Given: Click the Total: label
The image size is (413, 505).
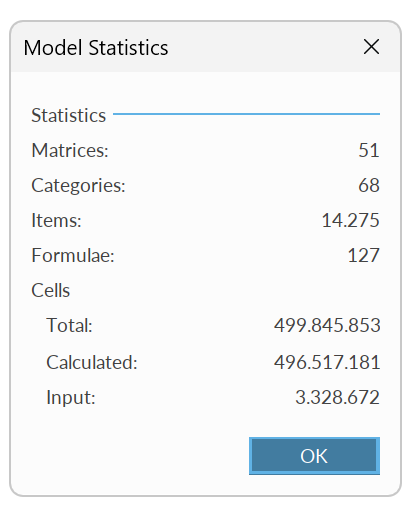Looking at the screenshot, I should point(69,325).
